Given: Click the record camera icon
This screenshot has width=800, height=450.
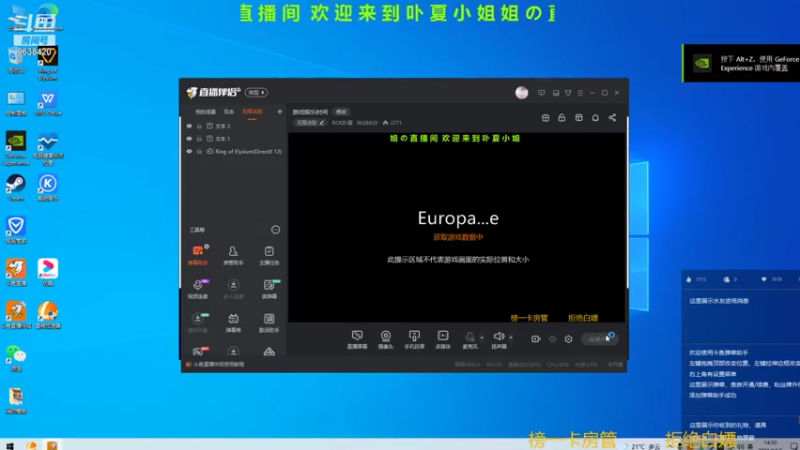Looking at the screenshot, I should tap(536, 339).
